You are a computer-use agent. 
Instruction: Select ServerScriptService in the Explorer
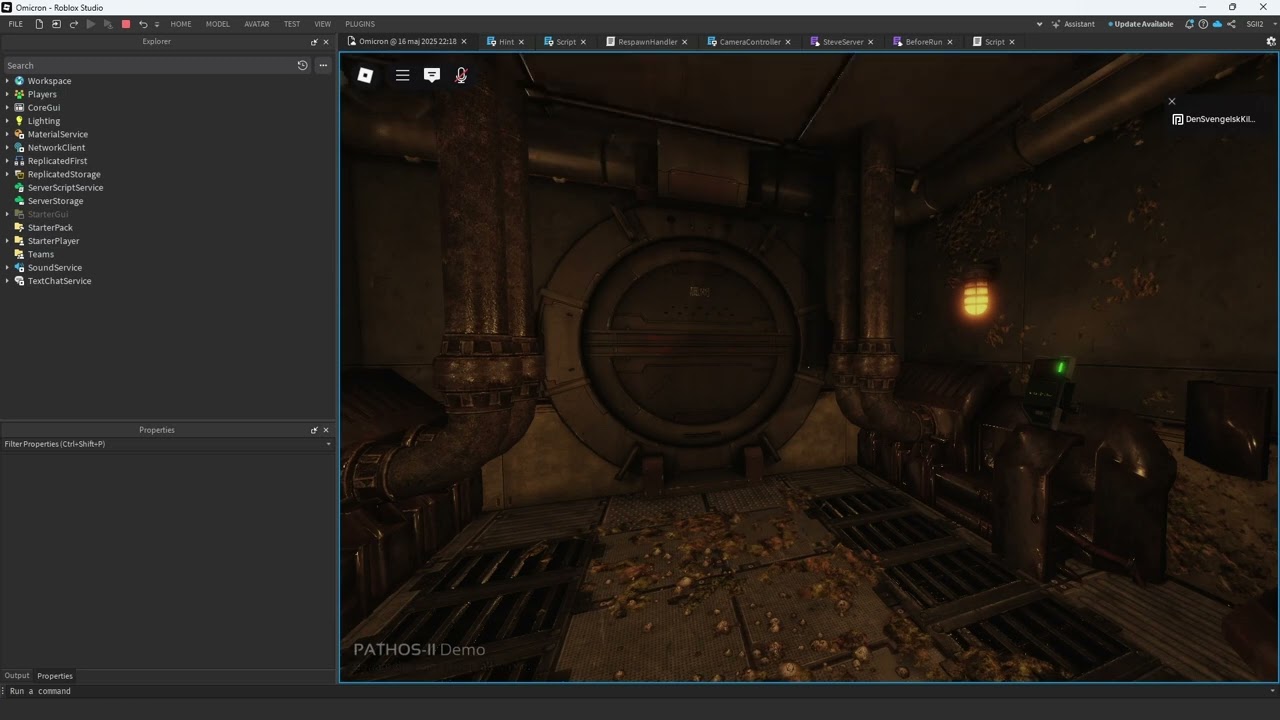[x=65, y=188]
